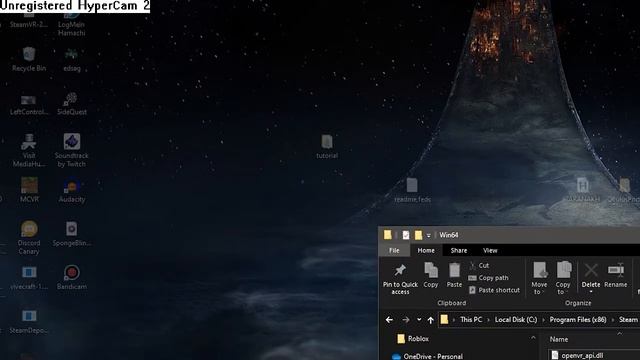
Task: Select the SteamDepo desktop icon
Action: (x=29, y=321)
